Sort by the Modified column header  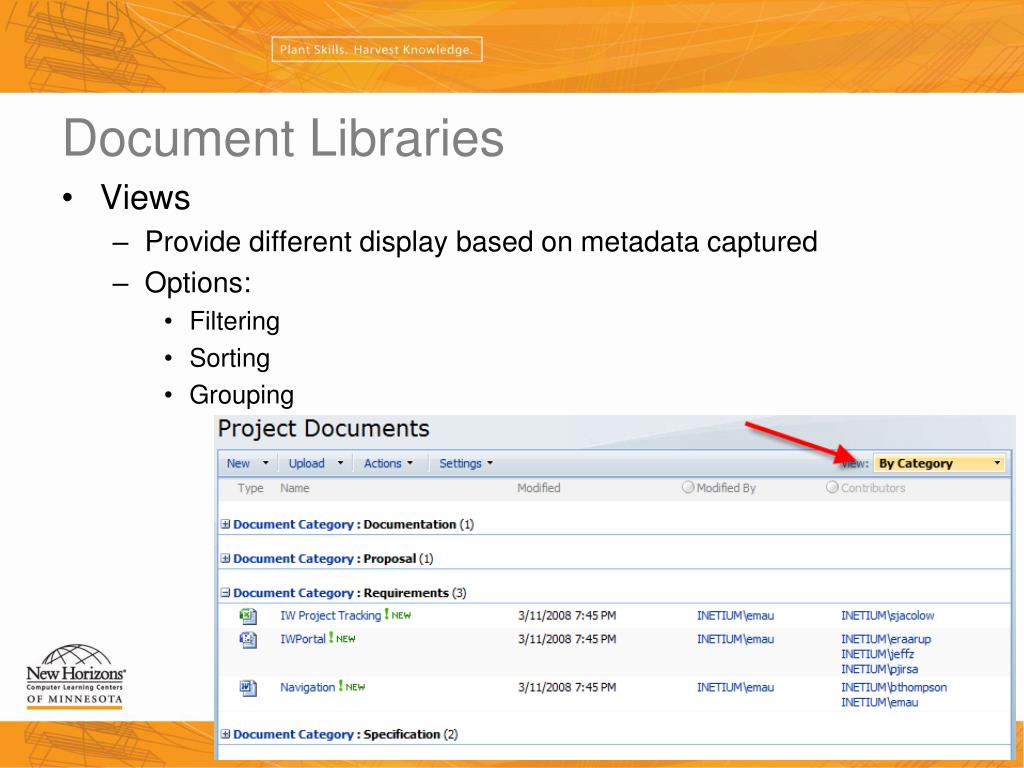tap(539, 488)
